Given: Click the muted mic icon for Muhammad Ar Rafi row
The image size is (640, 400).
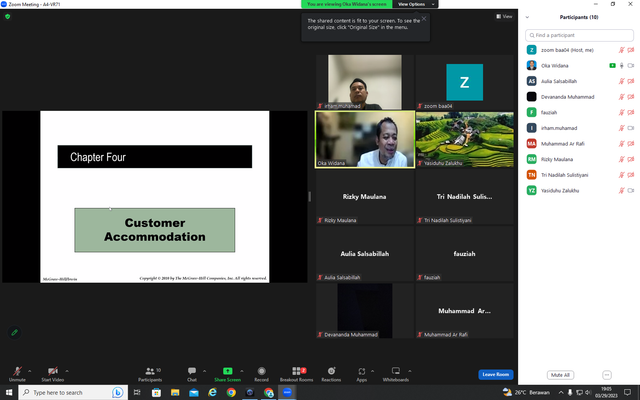Looking at the screenshot, I should pos(621,144).
